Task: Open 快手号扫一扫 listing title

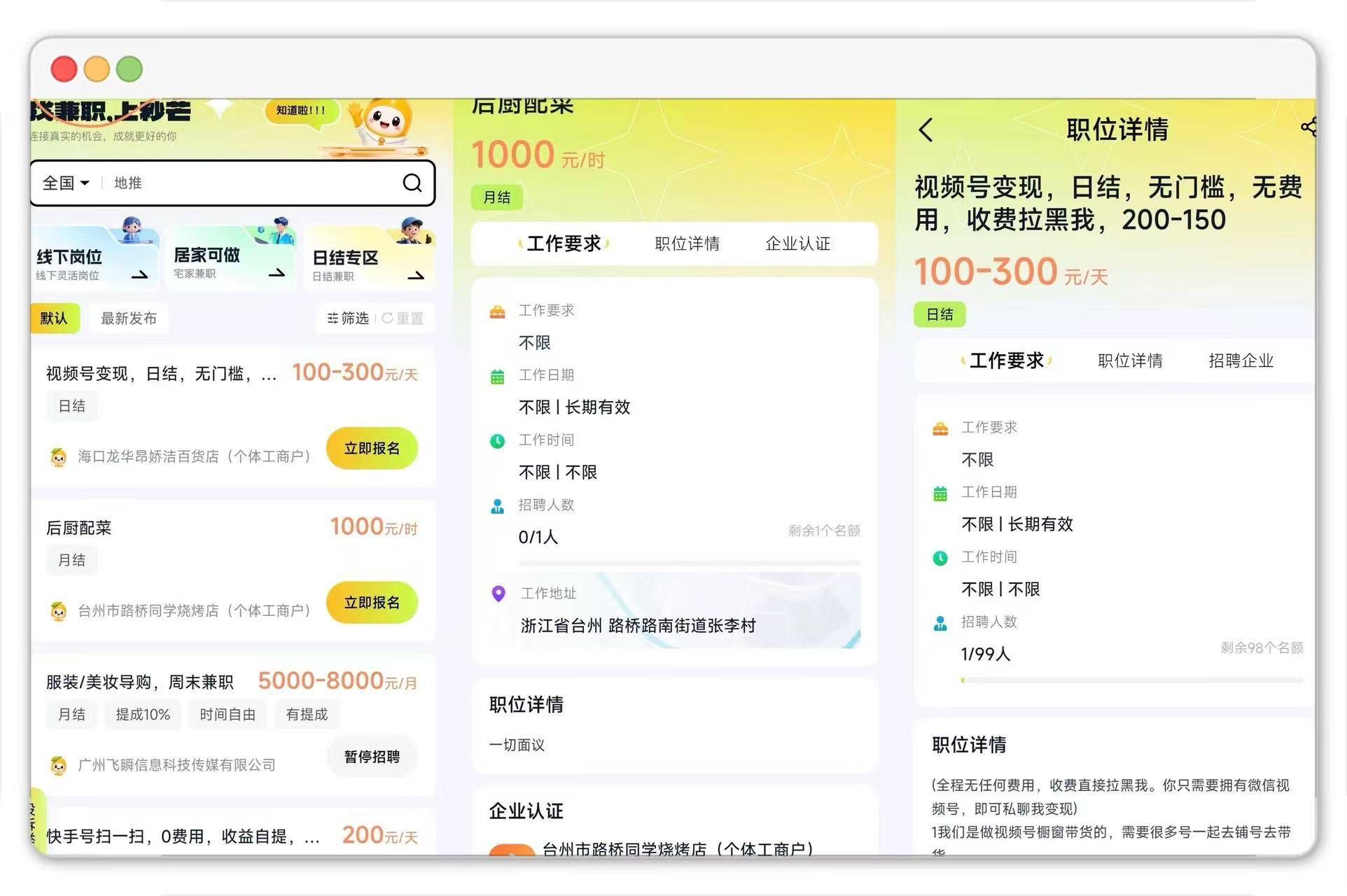Action: click(x=183, y=836)
